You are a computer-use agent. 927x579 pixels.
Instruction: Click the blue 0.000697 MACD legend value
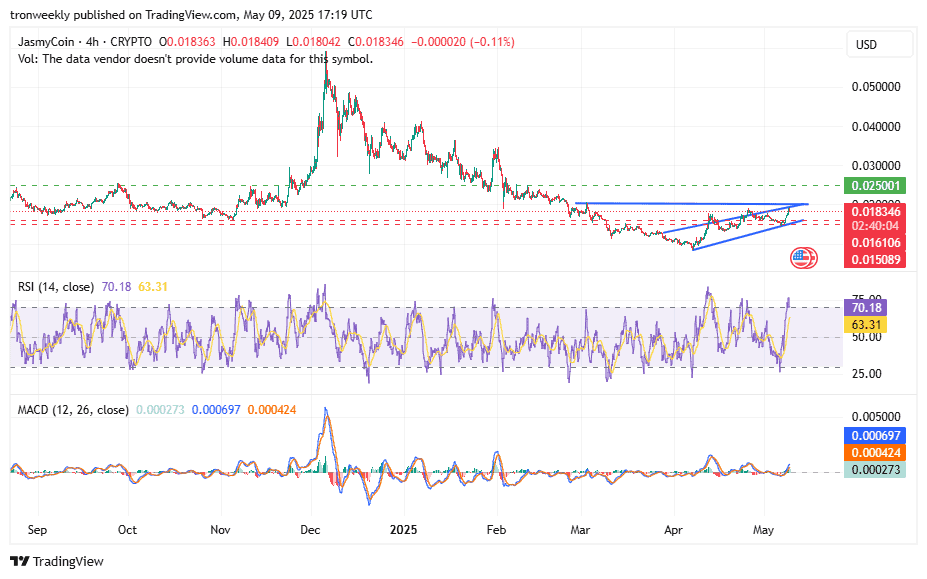pos(216,410)
